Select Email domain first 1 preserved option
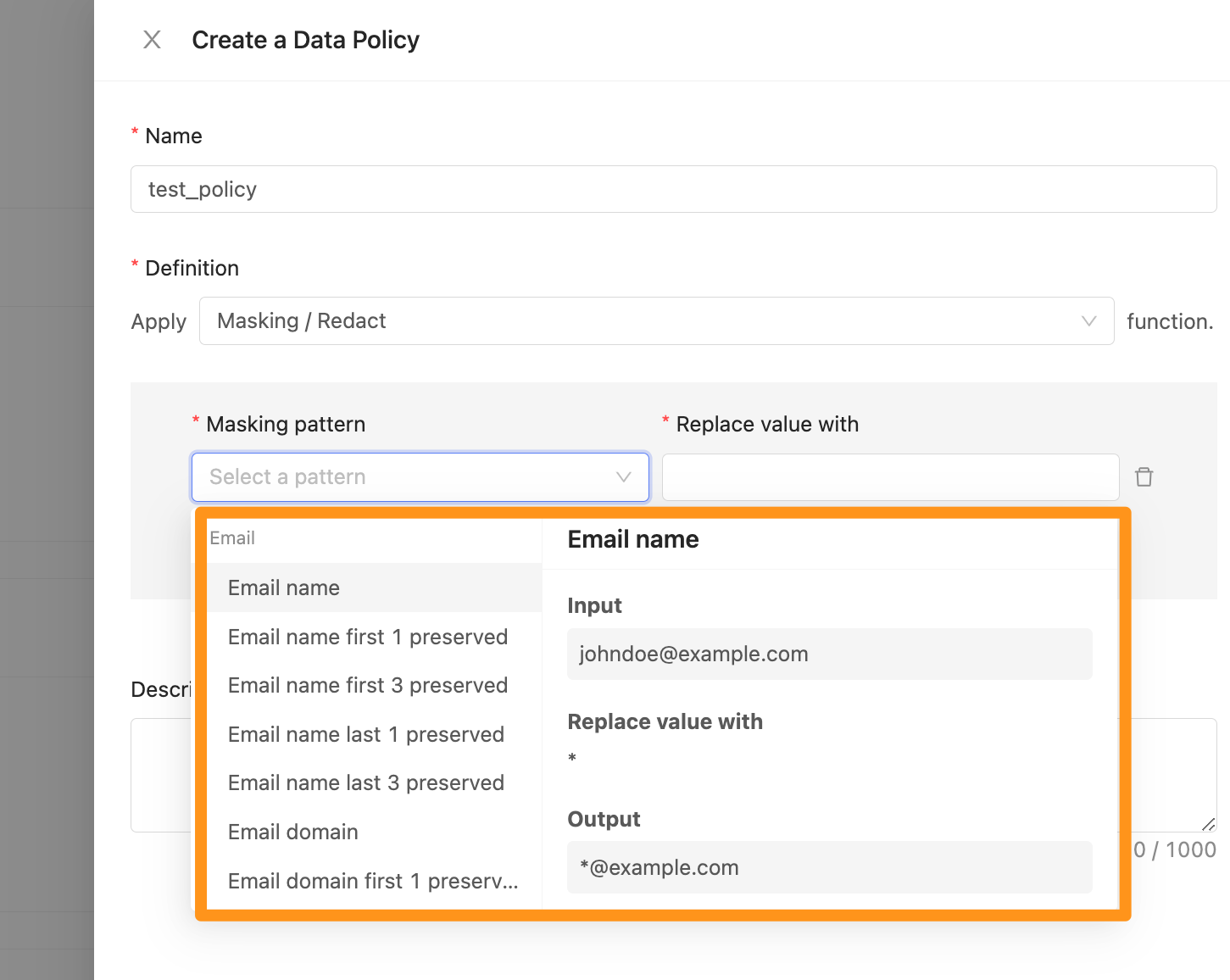Viewport: 1230px width, 980px height. click(375, 881)
